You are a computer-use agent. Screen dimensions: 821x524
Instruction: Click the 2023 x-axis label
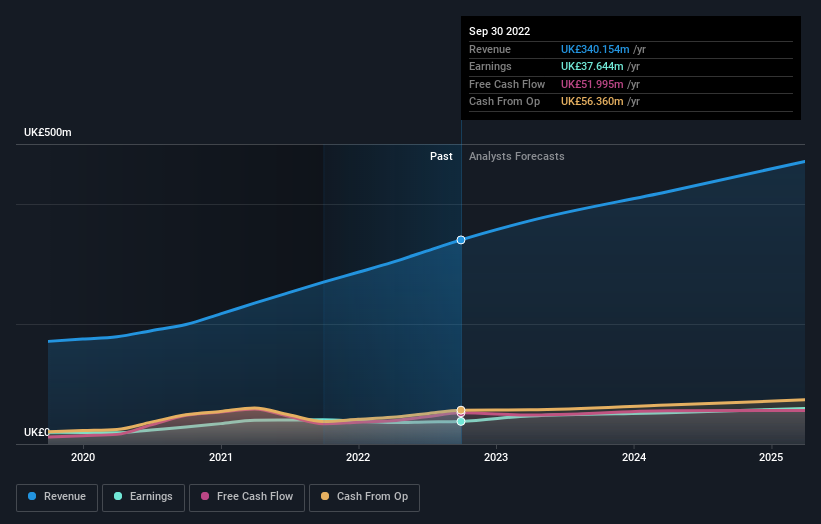tap(496, 457)
